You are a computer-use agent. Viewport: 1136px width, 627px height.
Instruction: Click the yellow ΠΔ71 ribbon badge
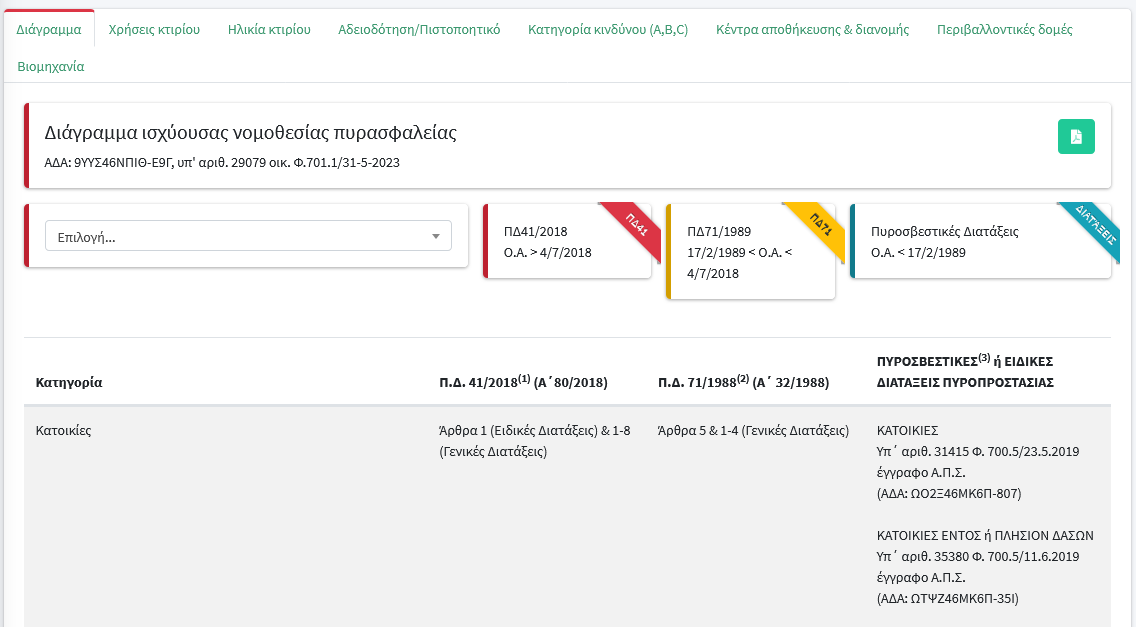[820, 227]
